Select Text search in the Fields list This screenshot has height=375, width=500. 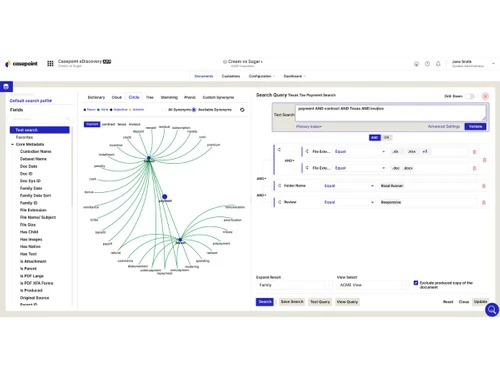pos(40,130)
